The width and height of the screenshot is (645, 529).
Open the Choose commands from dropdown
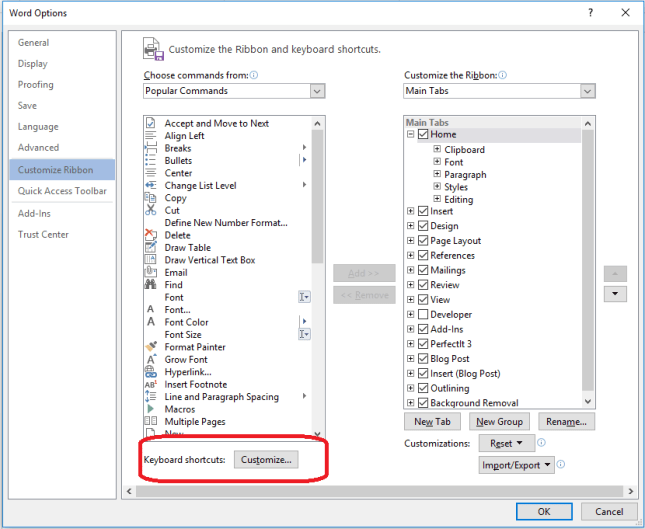[317, 91]
